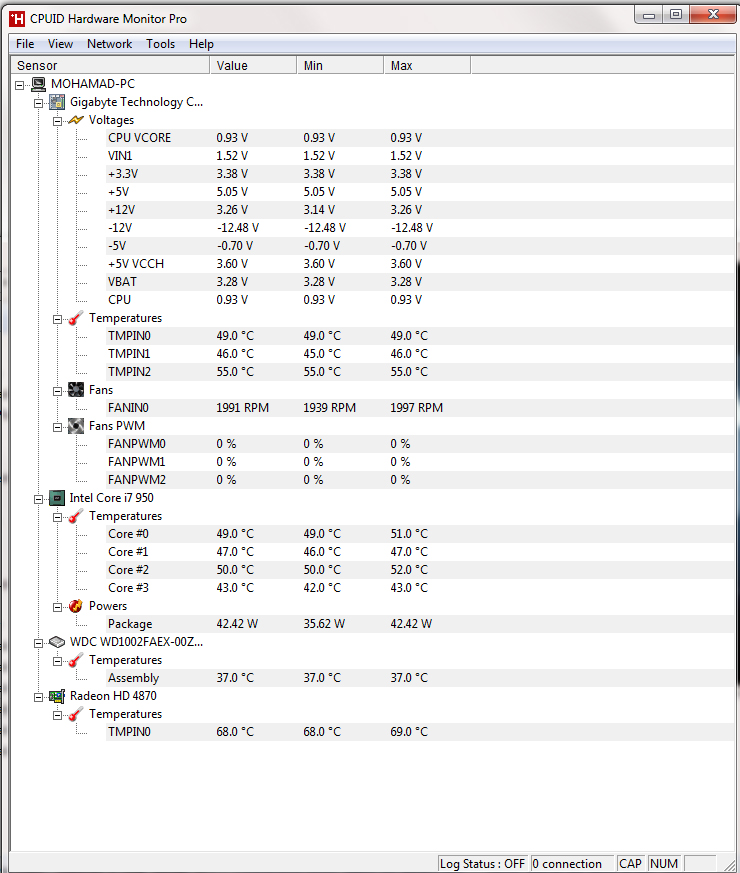Select the Core #3 temperature row
This screenshot has height=873, width=740.
(420, 588)
